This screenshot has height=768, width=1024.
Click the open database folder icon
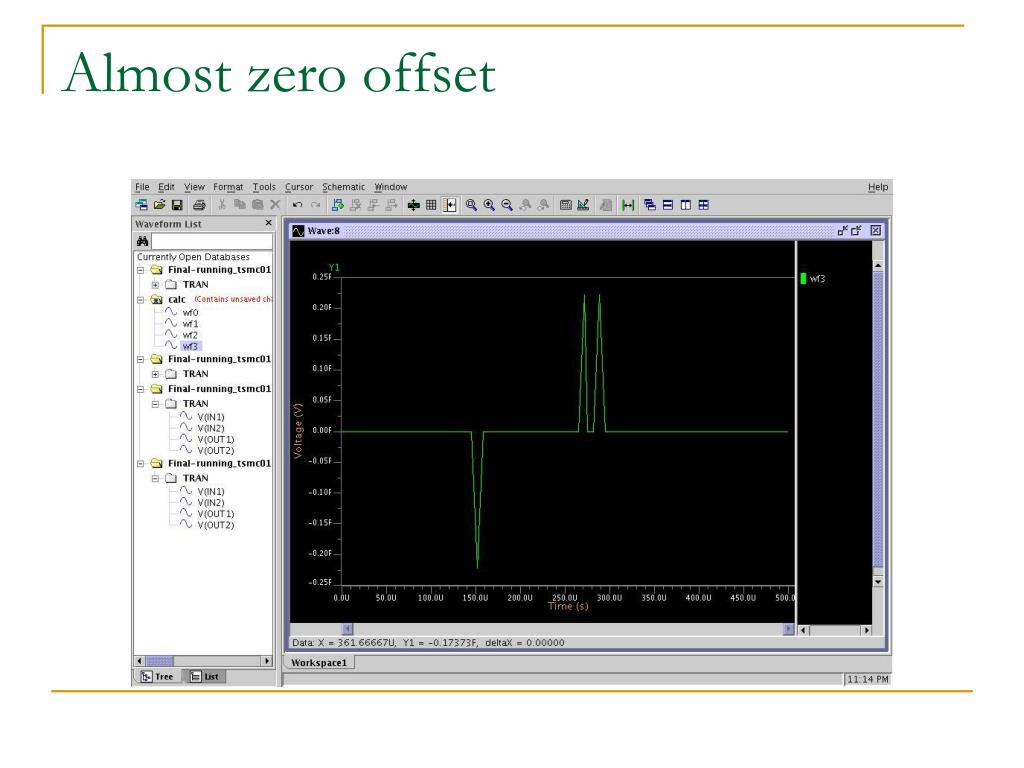click(x=159, y=205)
